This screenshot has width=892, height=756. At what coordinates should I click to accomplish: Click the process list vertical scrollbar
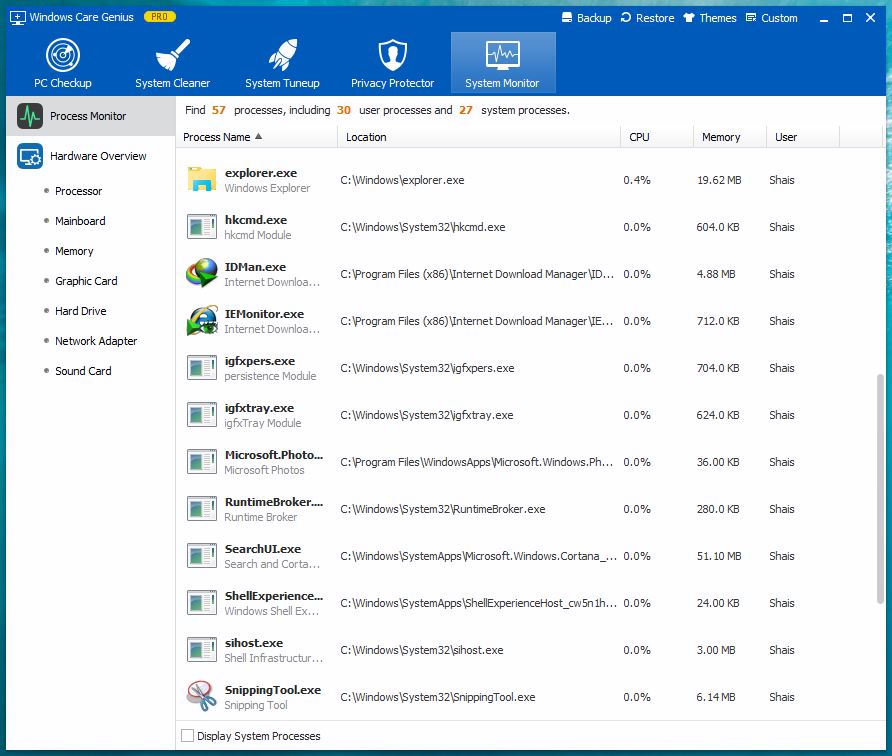pyautogui.click(x=880, y=488)
